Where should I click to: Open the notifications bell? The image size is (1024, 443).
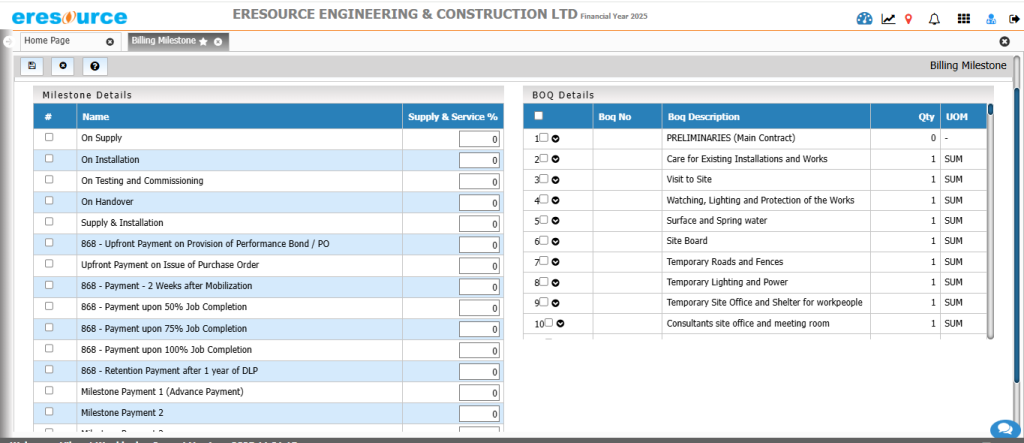click(934, 19)
